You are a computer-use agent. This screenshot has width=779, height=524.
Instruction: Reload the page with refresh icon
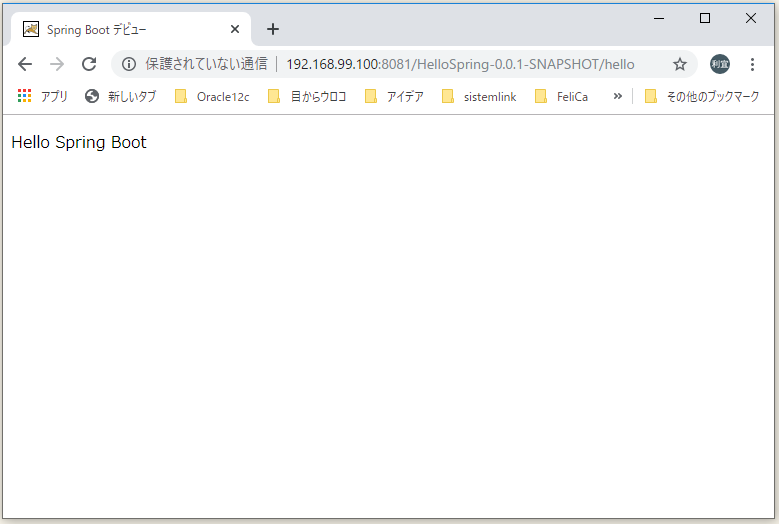(x=89, y=64)
